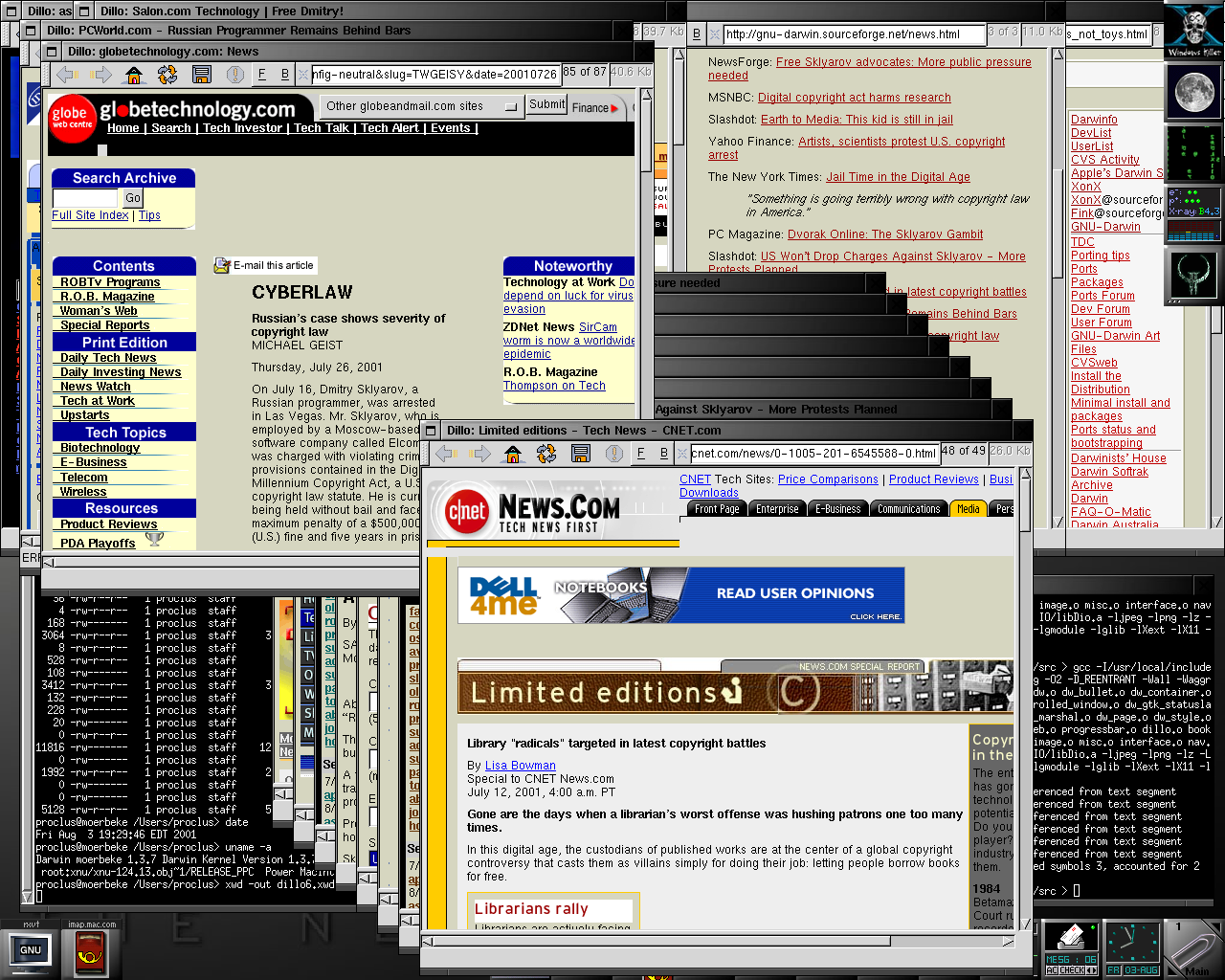
Task: Click Save floppy icon in globetechnology toolbar
Action: (201, 75)
